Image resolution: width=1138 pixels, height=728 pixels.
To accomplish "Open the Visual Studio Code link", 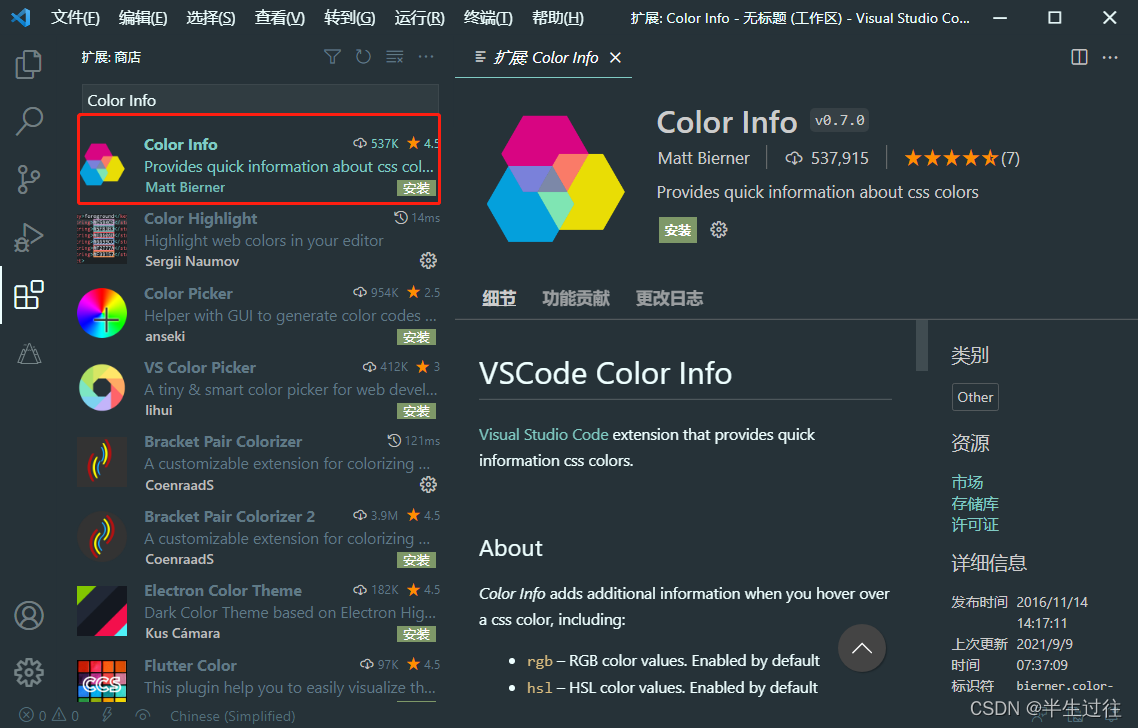I will pyautogui.click(x=544, y=435).
